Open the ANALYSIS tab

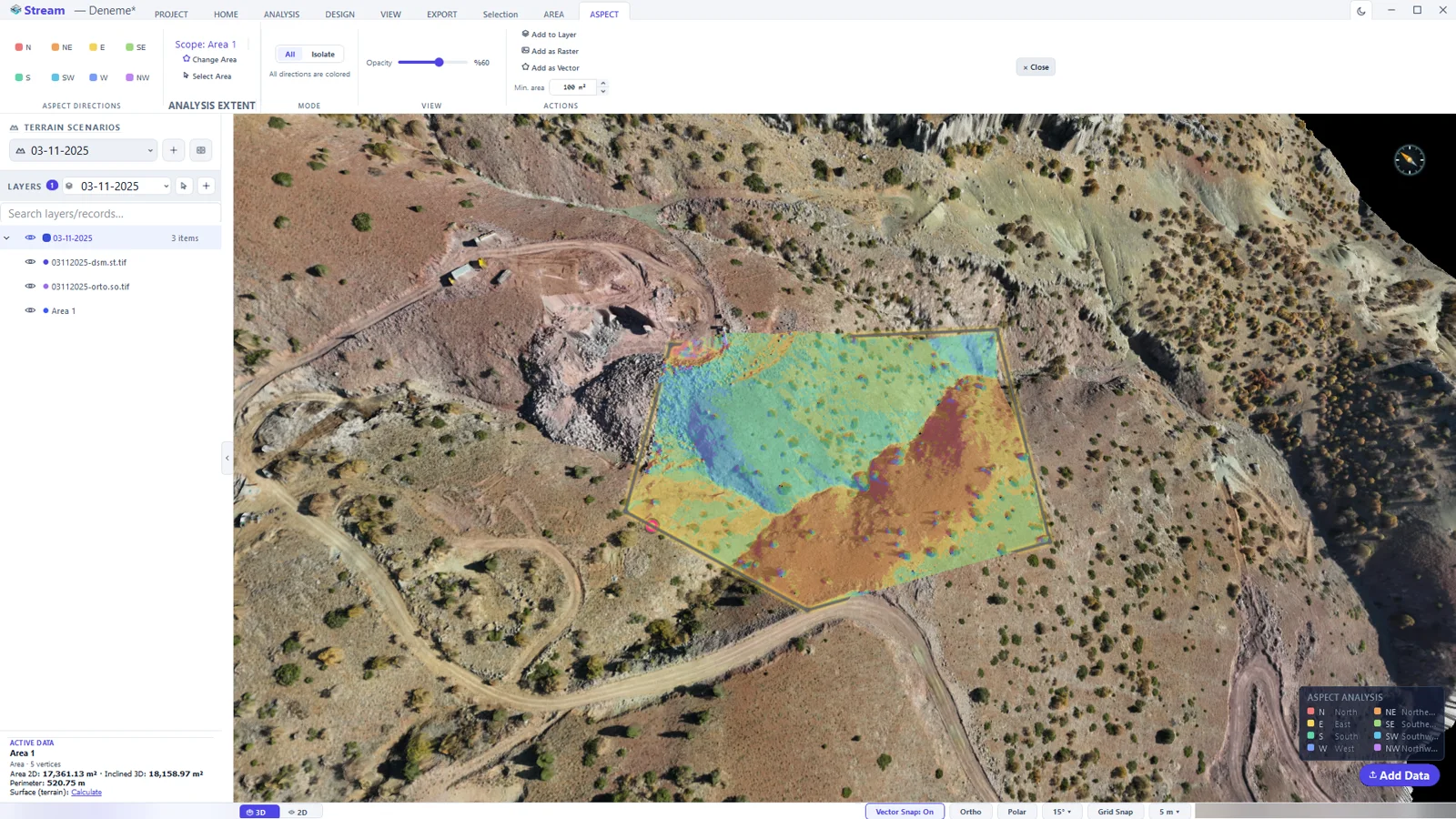click(281, 14)
